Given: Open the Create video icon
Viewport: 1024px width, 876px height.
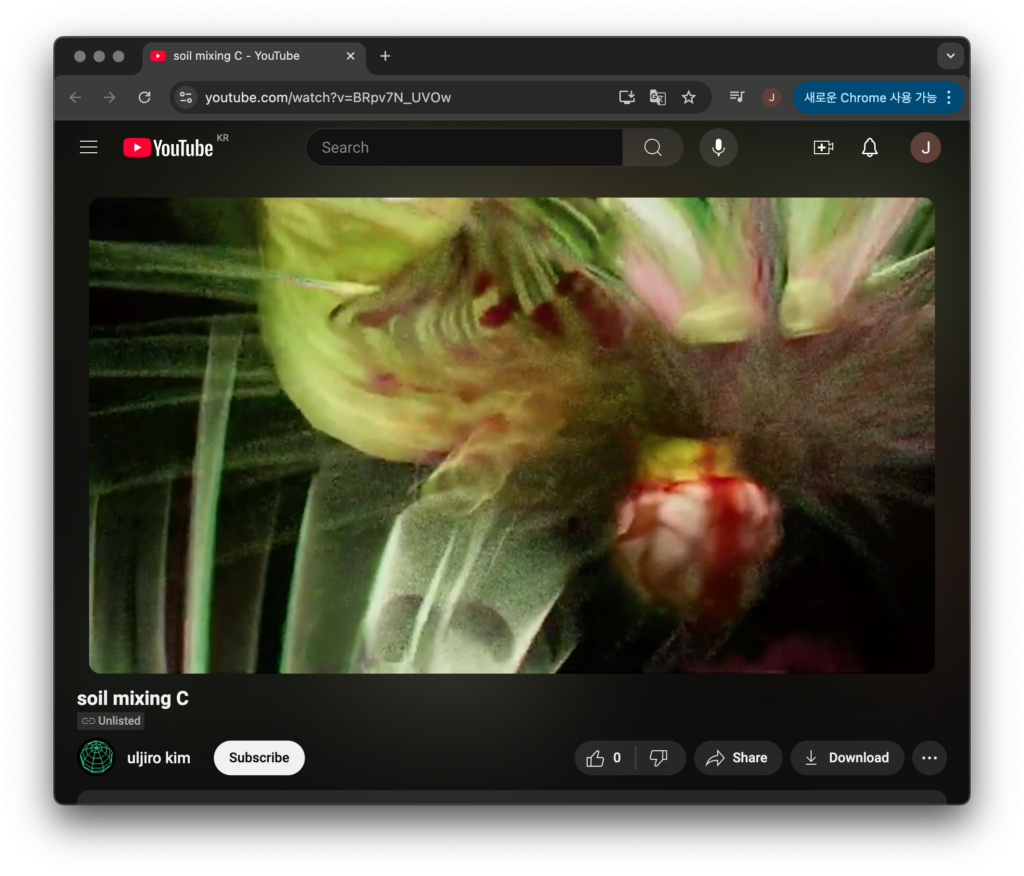Looking at the screenshot, I should pos(823,148).
